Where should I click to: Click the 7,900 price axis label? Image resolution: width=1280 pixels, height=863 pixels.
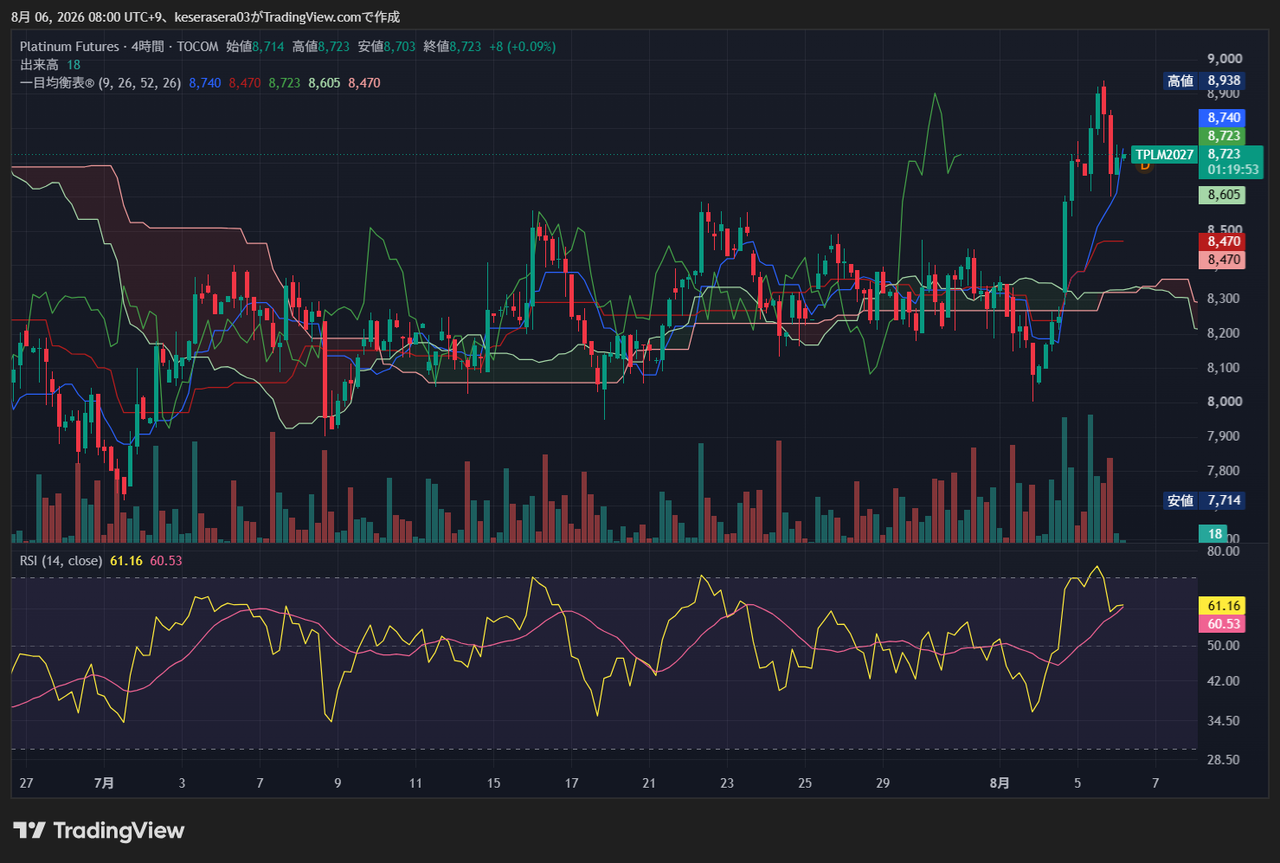coord(1224,437)
